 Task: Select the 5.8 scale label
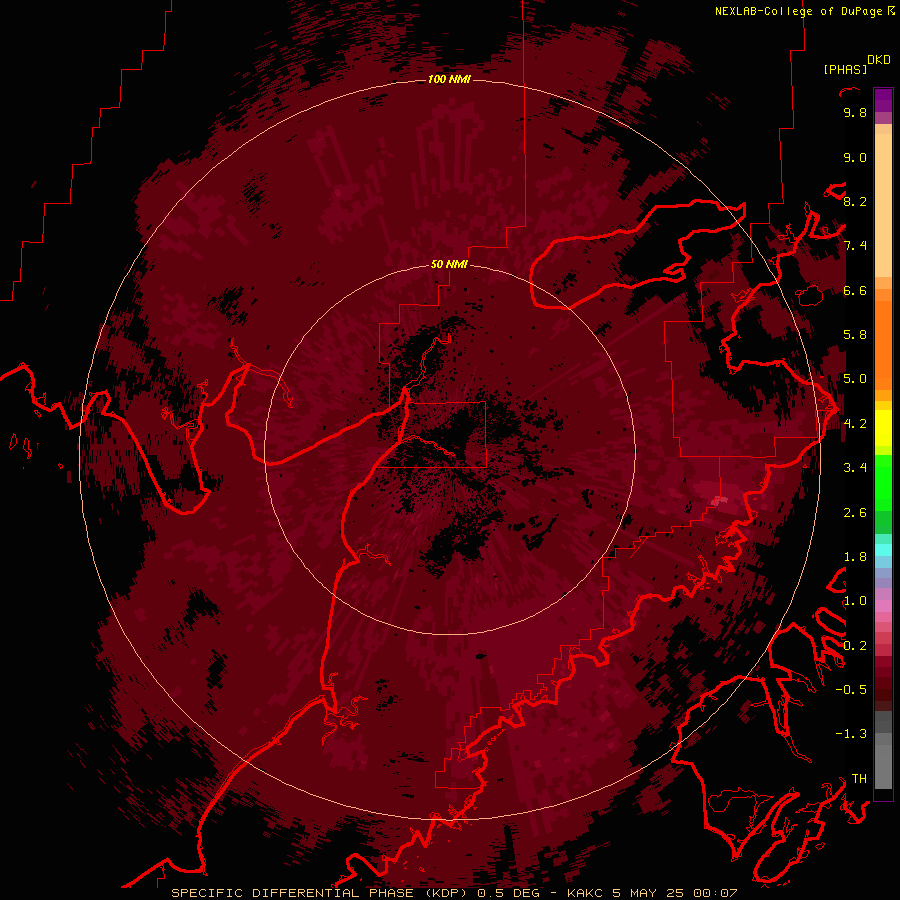click(855, 335)
